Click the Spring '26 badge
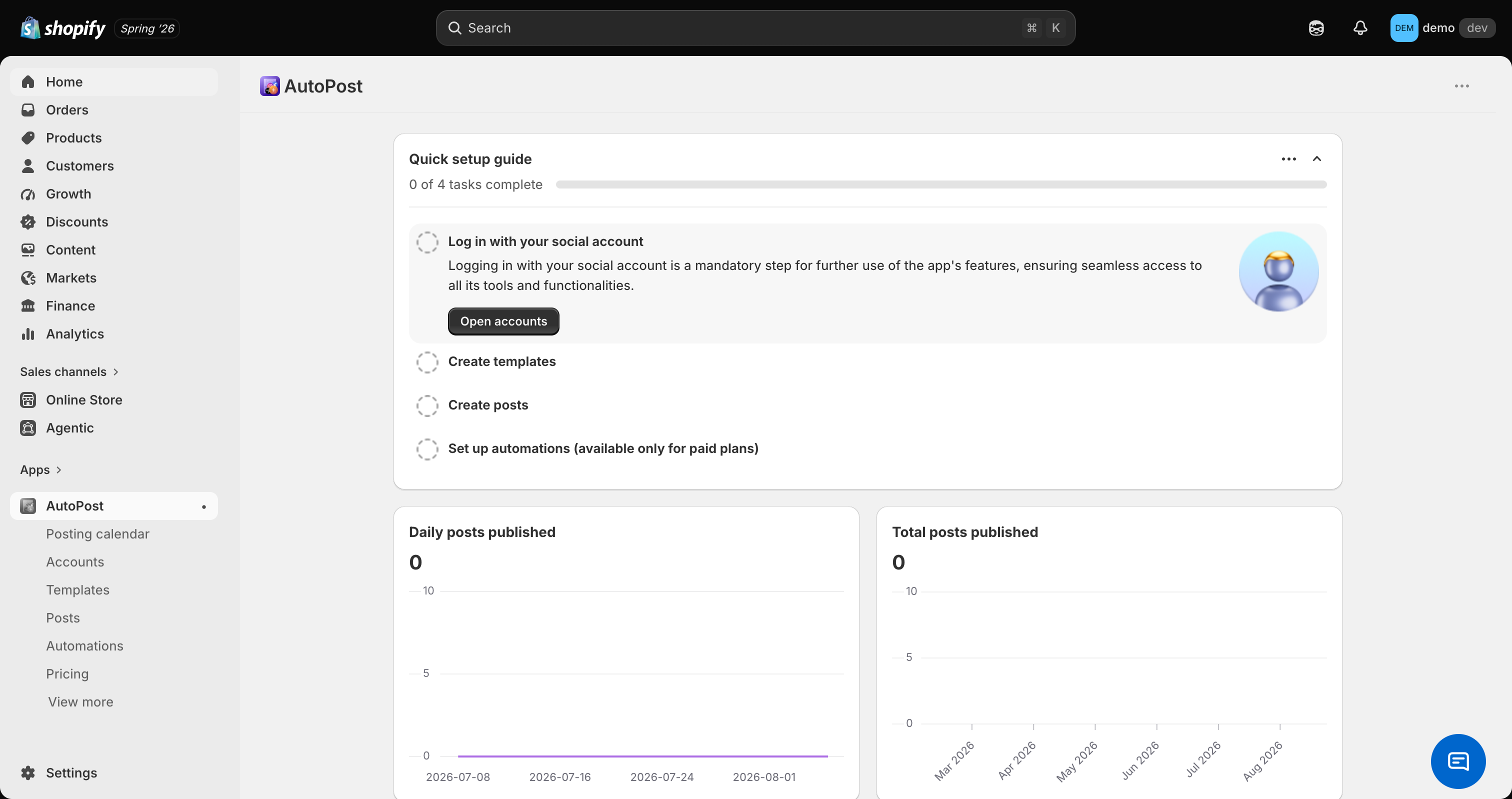1512x799 pixels. (146, 28)
